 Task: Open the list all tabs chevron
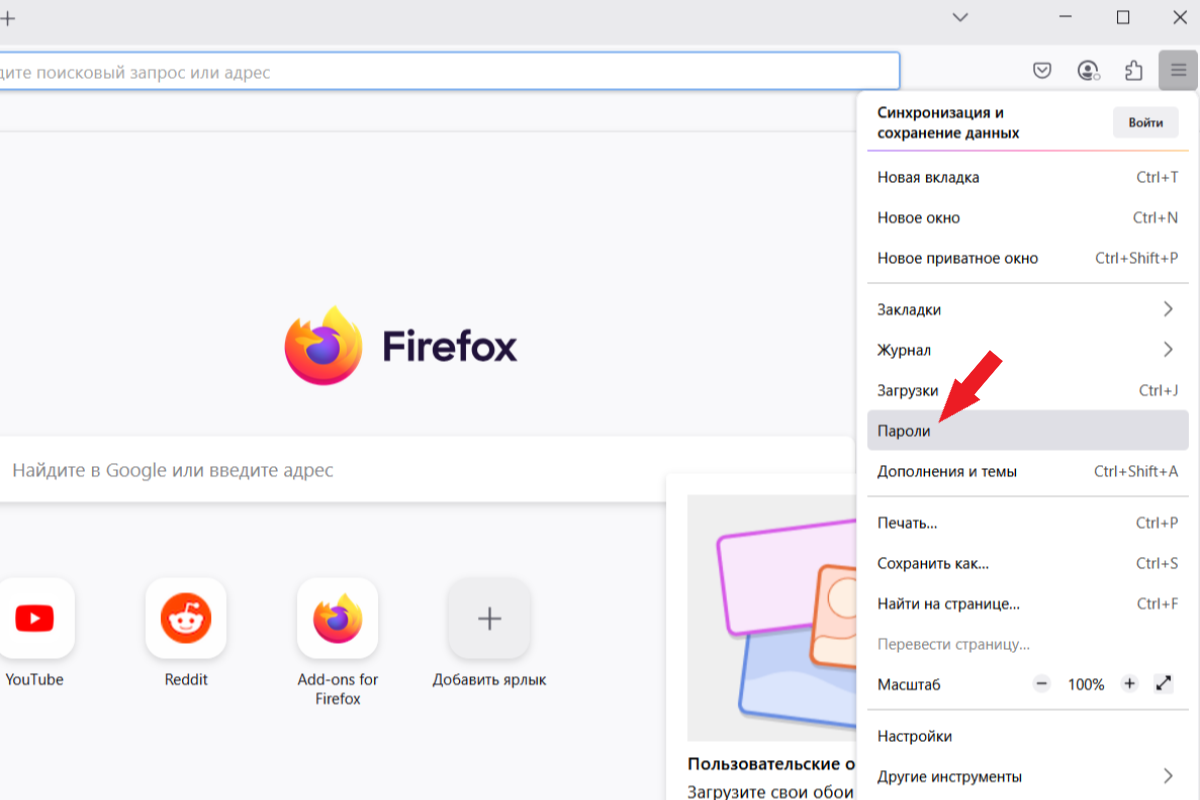point(960,17)
